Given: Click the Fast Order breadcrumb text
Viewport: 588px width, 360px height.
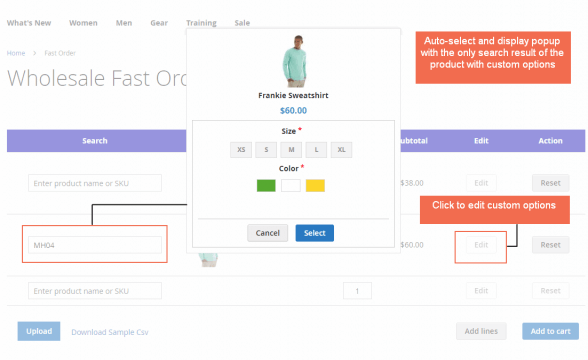Looking at the screenshot, I should pos(60,53).
